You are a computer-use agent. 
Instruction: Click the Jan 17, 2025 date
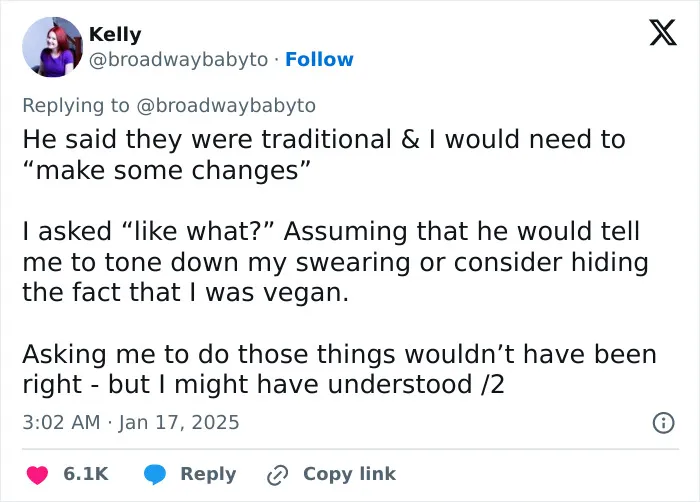click(179, 423)
